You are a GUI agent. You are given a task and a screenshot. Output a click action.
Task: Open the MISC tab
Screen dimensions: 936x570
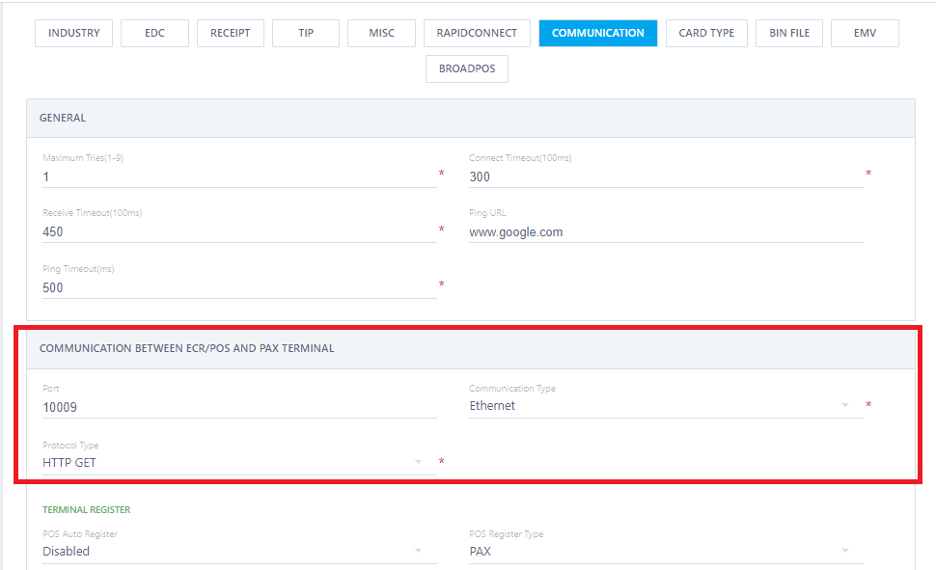click(x=381, y=33)
